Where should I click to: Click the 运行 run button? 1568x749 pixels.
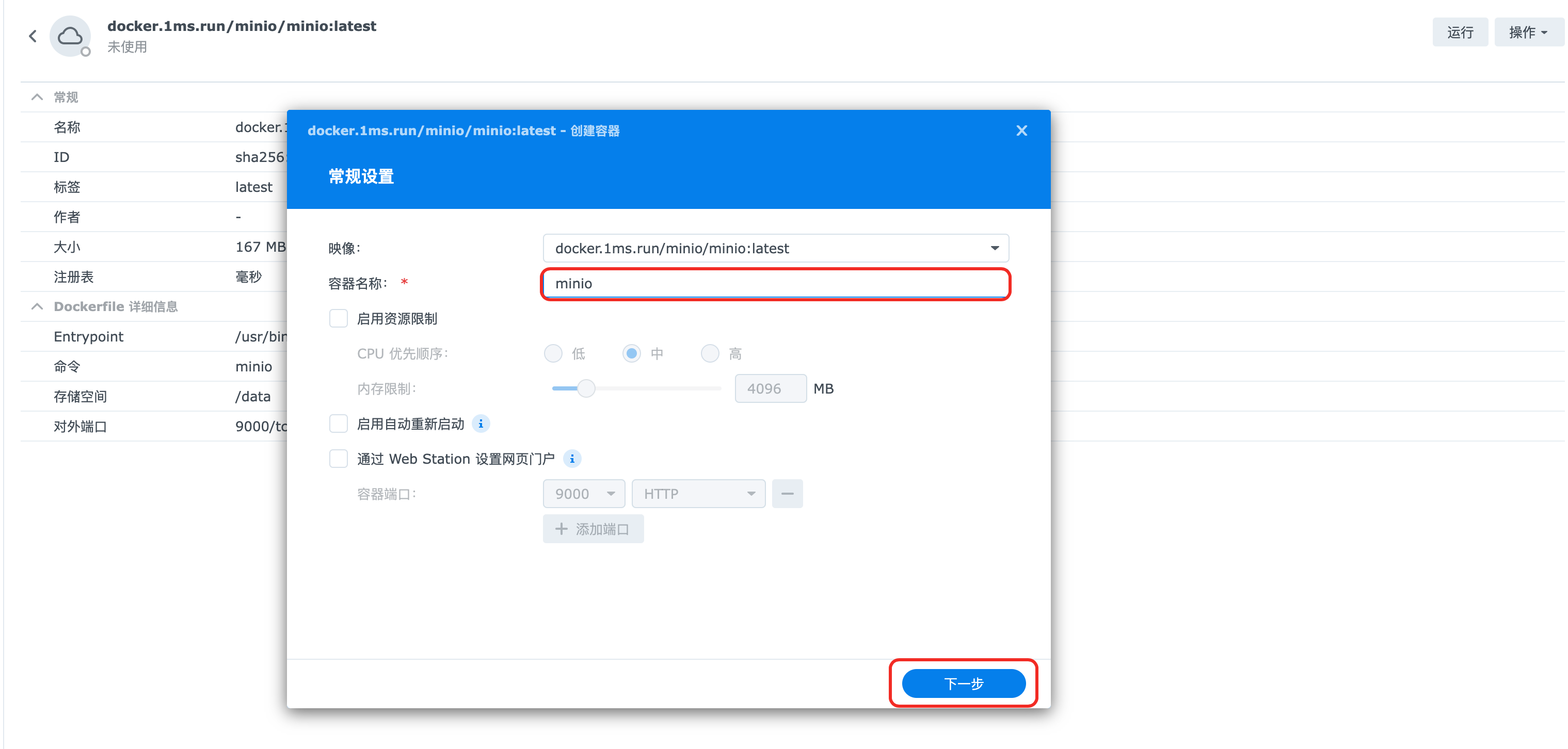pyautogui.click(x=1460, y=32)
